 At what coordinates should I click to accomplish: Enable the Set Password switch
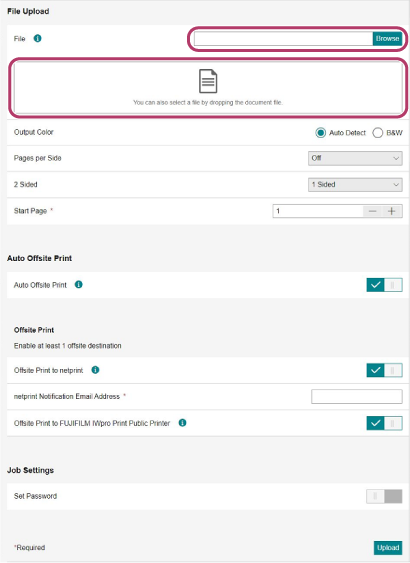click(x=384, y=496)
